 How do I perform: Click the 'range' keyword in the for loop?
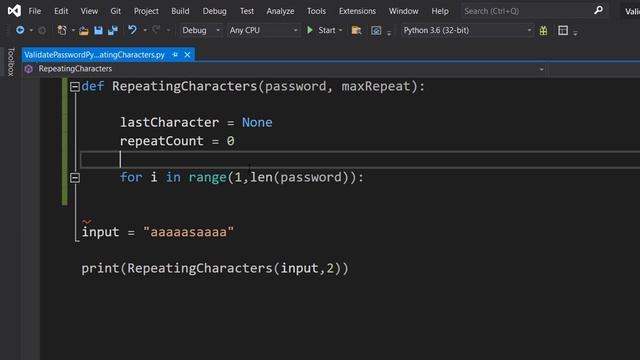pos(207,178)
